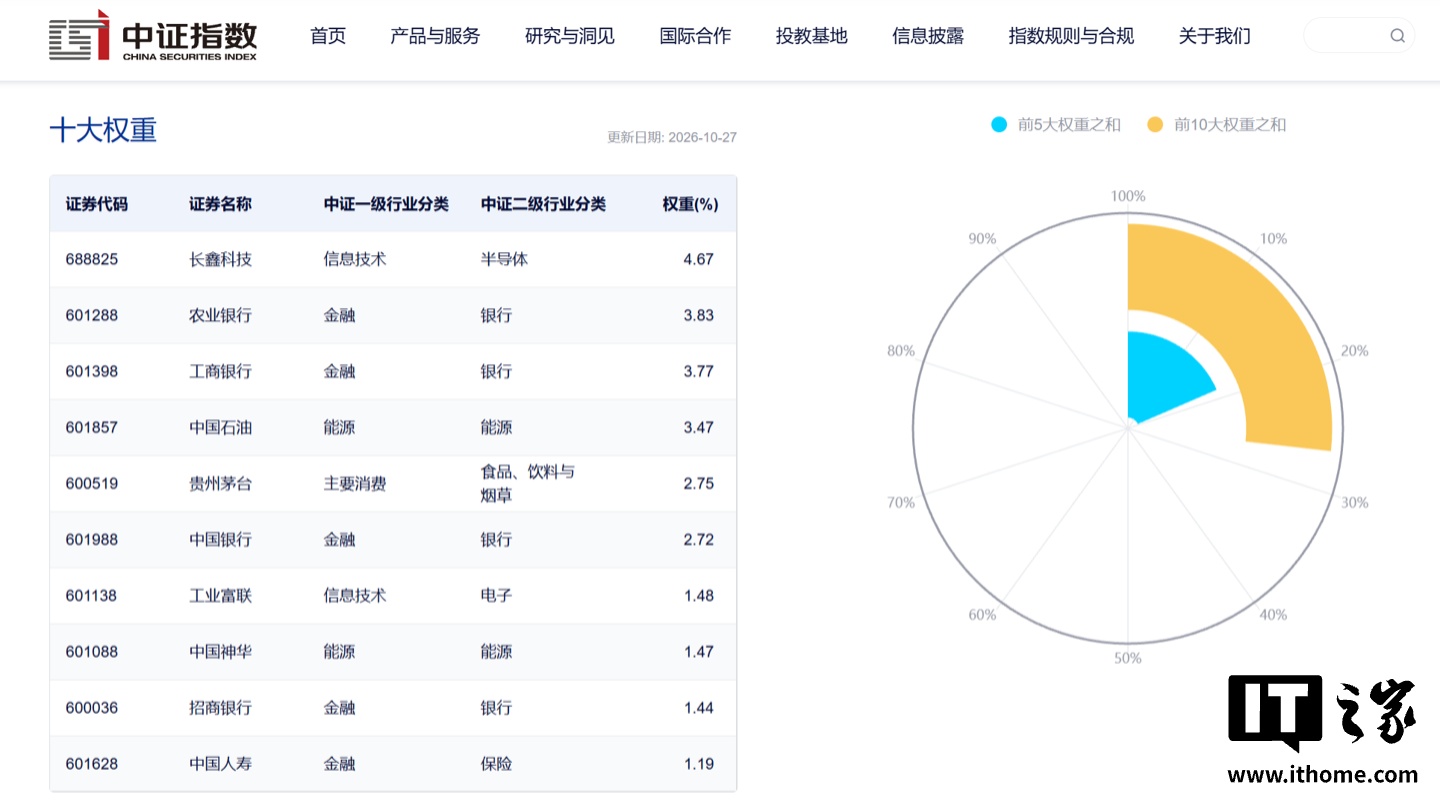The width and height of the screenshot is (1440, 802).
Task: Toggle the 前10大权重之和 legend item
Action: pyautogui.click(x=1216, y=125)
